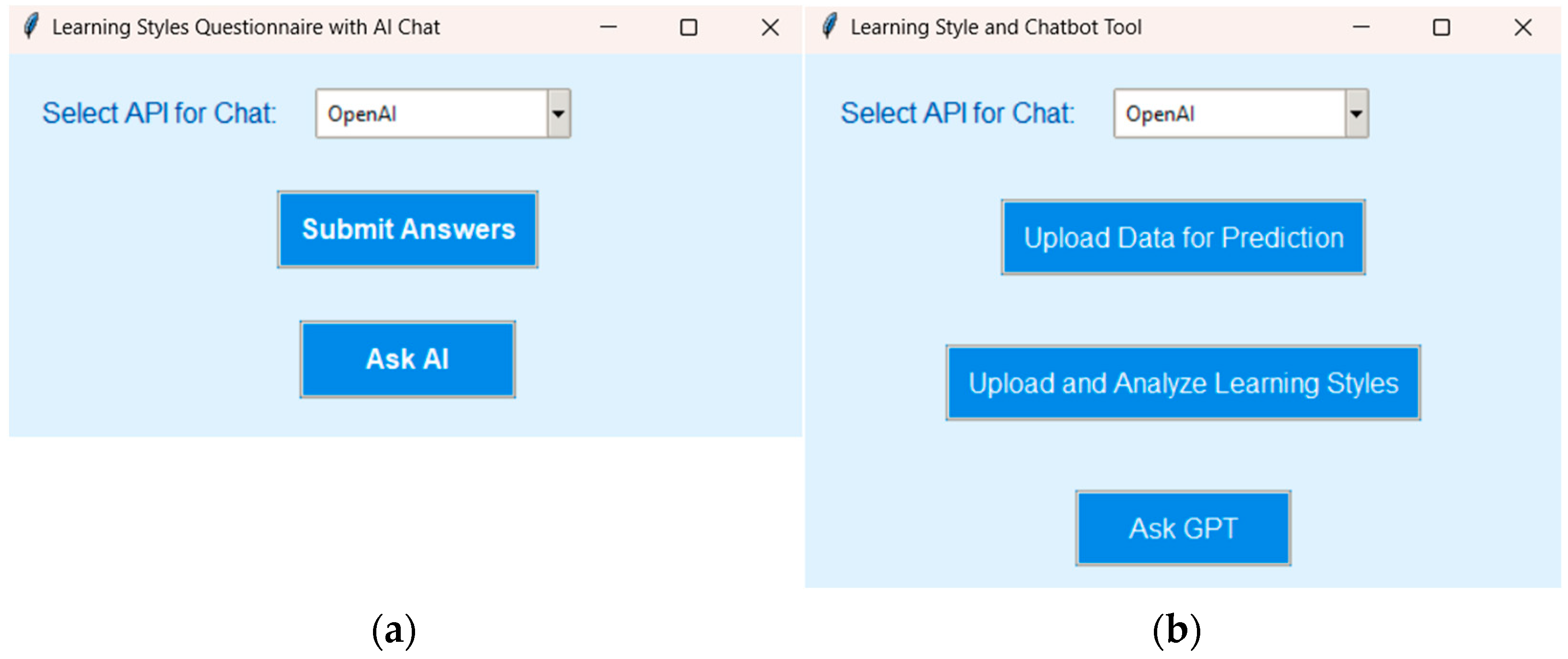Click Upload Data for Prediction button
This screenshot has width=1568, height=659.
(1183, 238)
